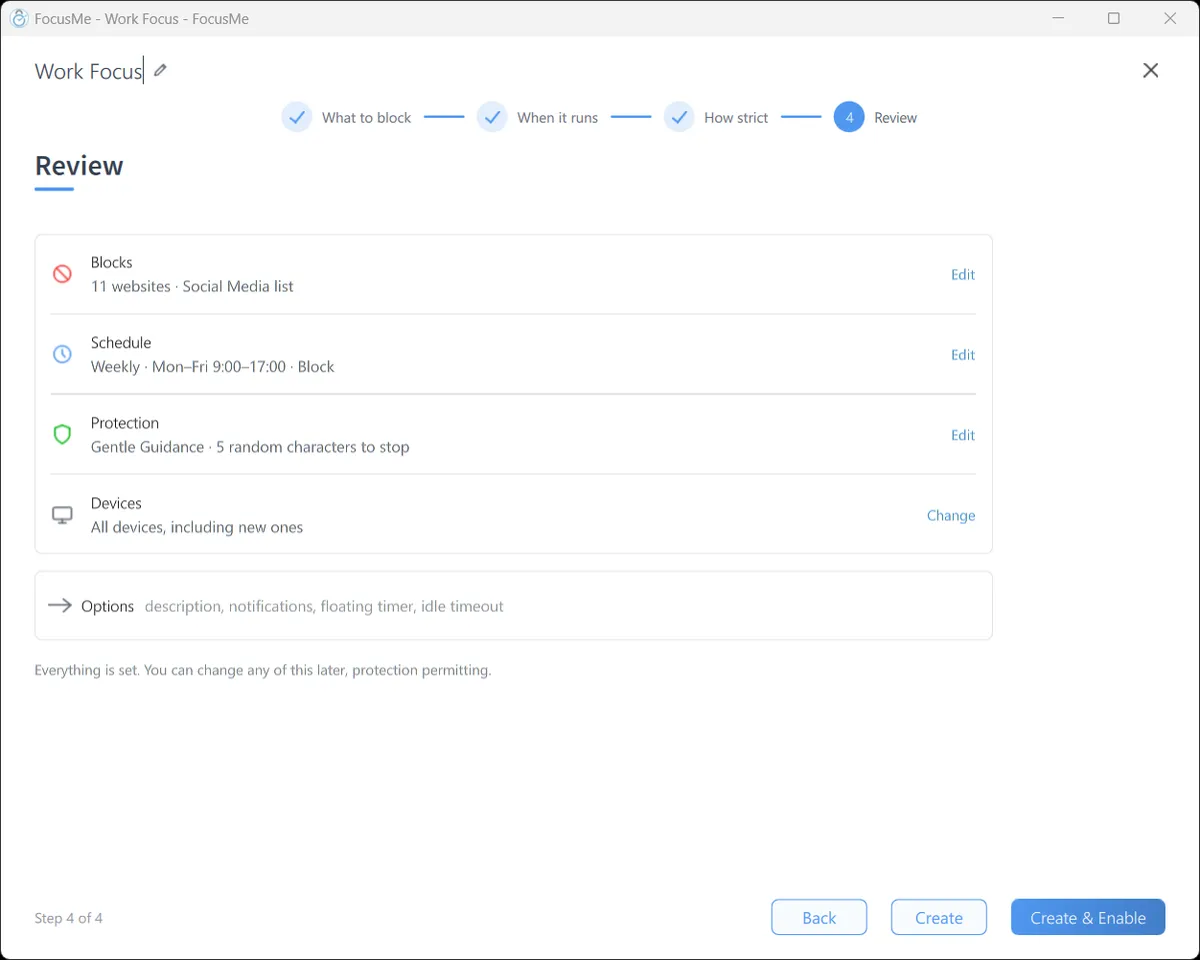The height and width of the screenshot is (960, 1200).
Task: Edit the Protection settings
Action: point(963,435)
